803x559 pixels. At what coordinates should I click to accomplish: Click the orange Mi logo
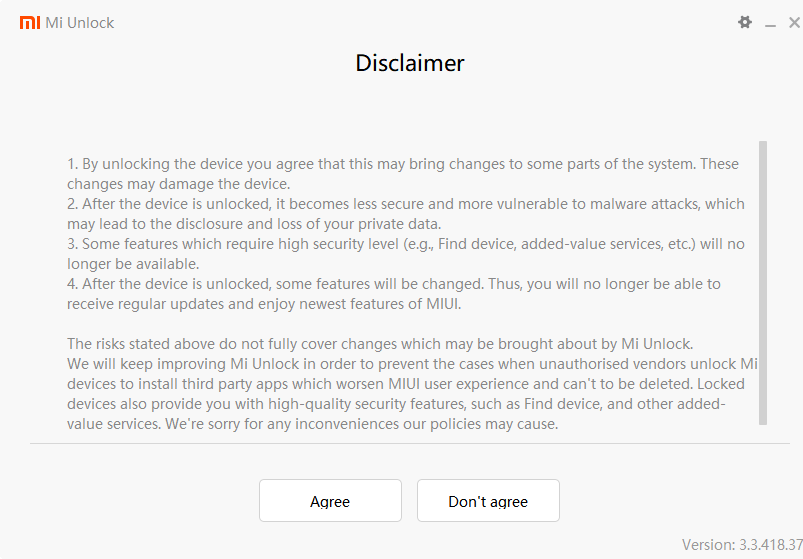click(30, 22)
